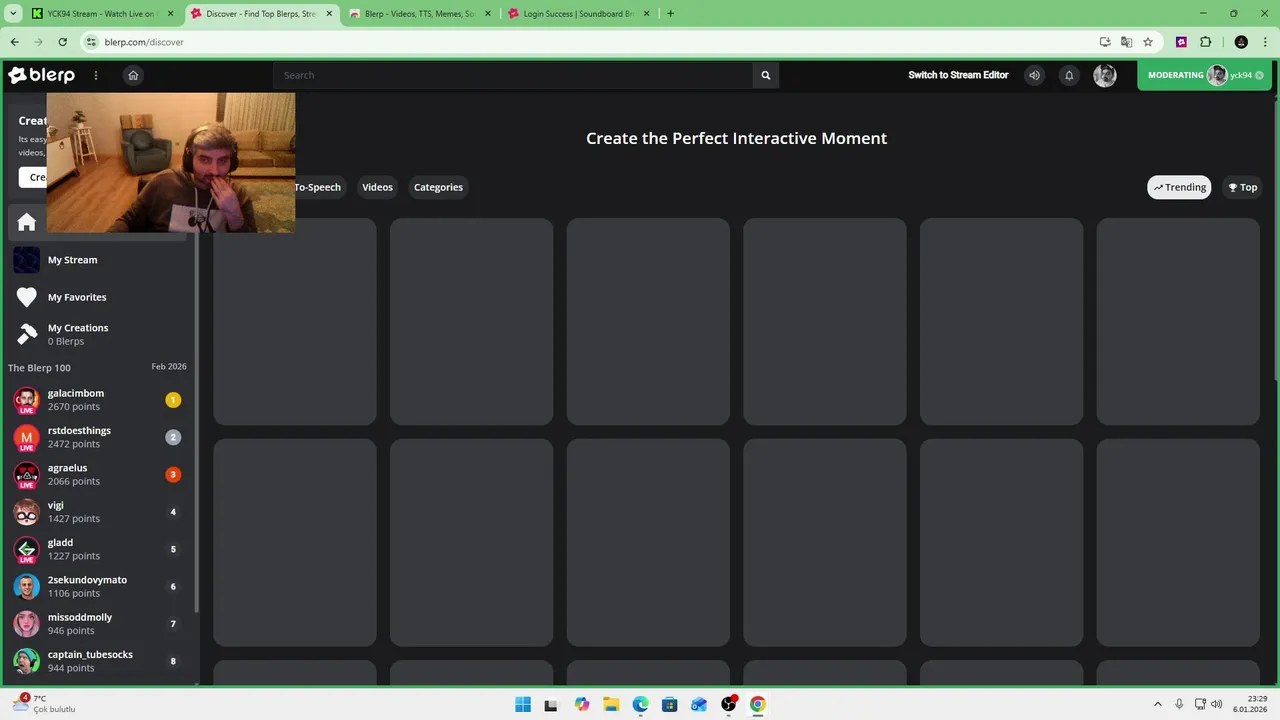
Task: Click the 'The Blerp 100' heading
Action: point(39,368)
